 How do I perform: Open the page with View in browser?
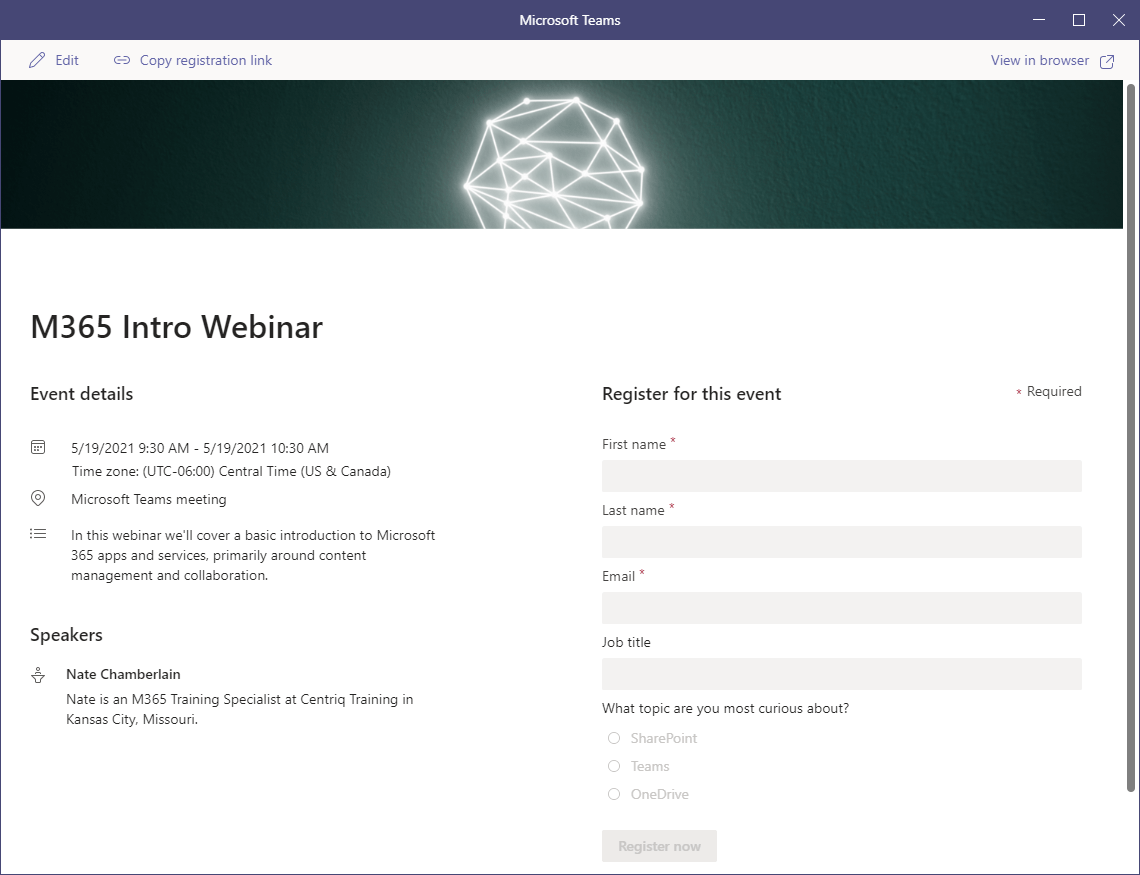coord(1040,60)
